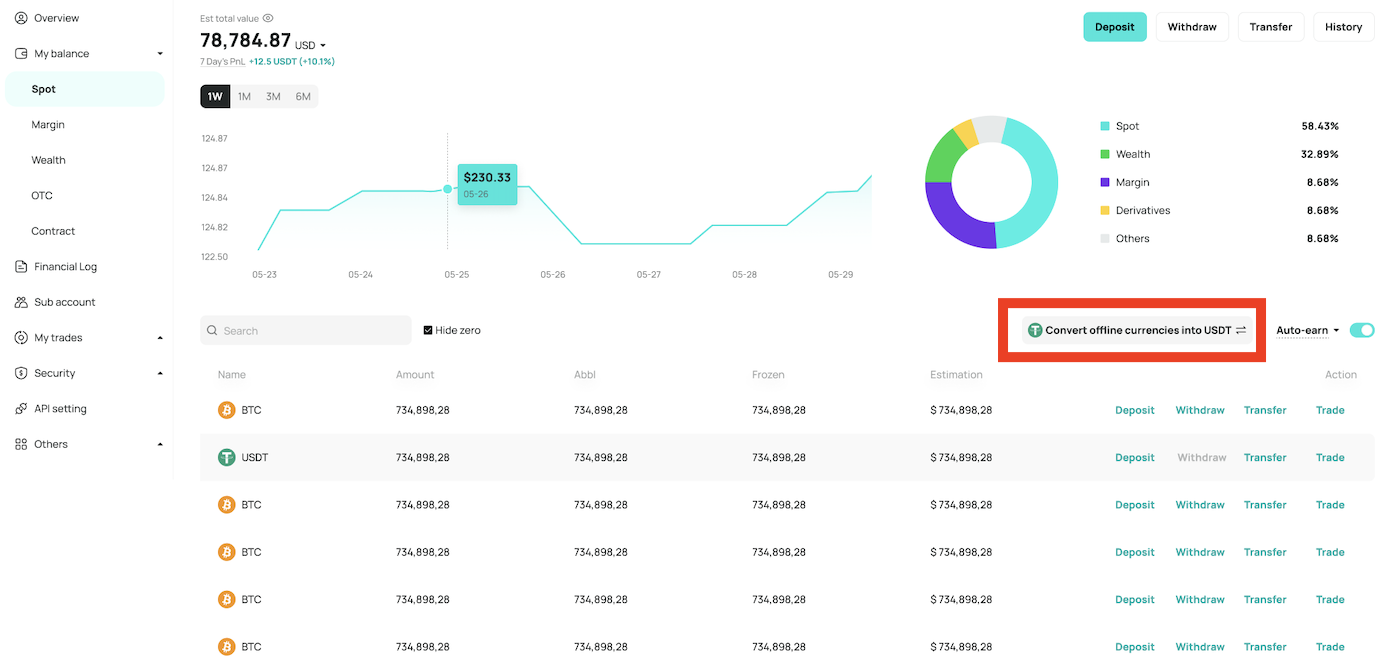Click the USDT coin icon in its row
This screenshot has height=670, width=1388.
(x=227, y=457)
